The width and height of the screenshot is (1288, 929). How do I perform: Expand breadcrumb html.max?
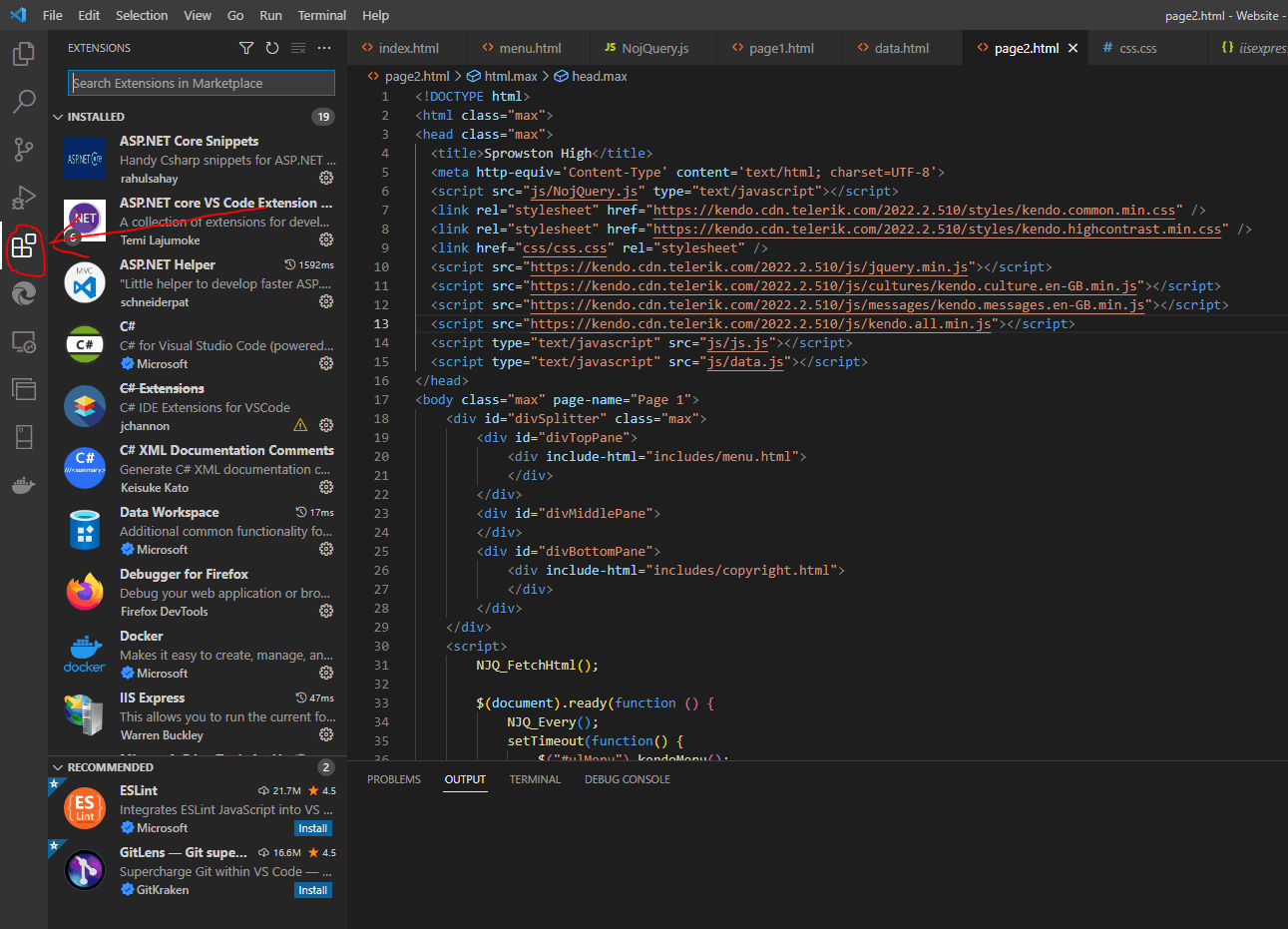click(x=502, y=76)
